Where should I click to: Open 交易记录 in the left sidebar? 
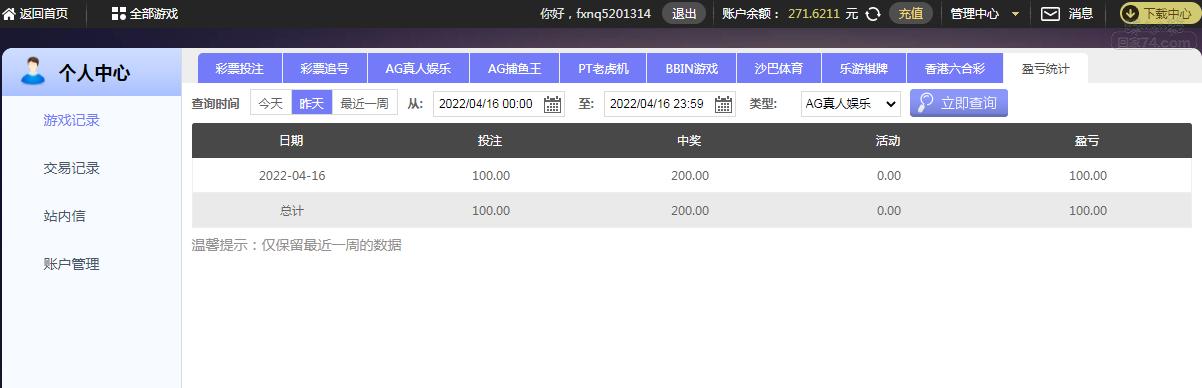click(72, 168)
